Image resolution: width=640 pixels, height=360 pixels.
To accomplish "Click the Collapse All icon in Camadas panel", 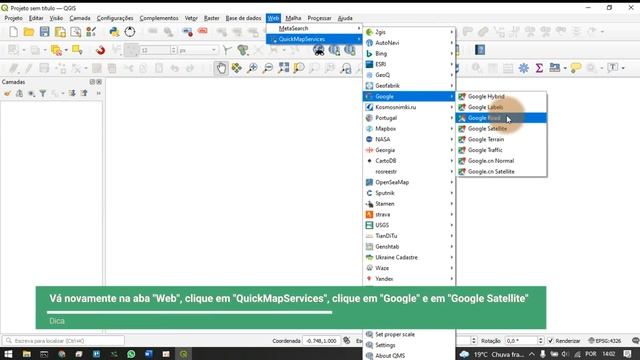I will click(x=84, y=93).
